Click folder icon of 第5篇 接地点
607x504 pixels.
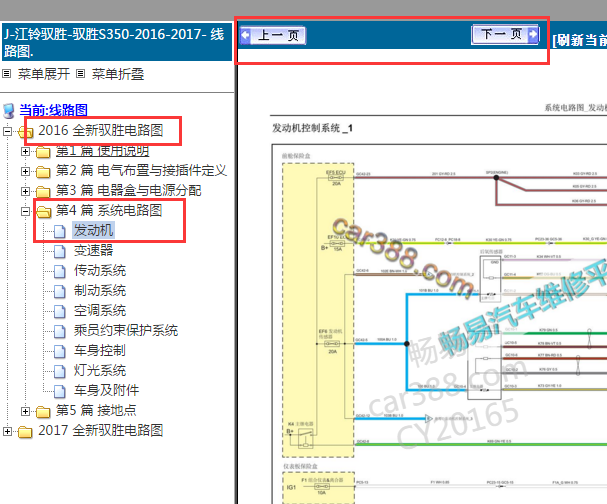point(43,412)
